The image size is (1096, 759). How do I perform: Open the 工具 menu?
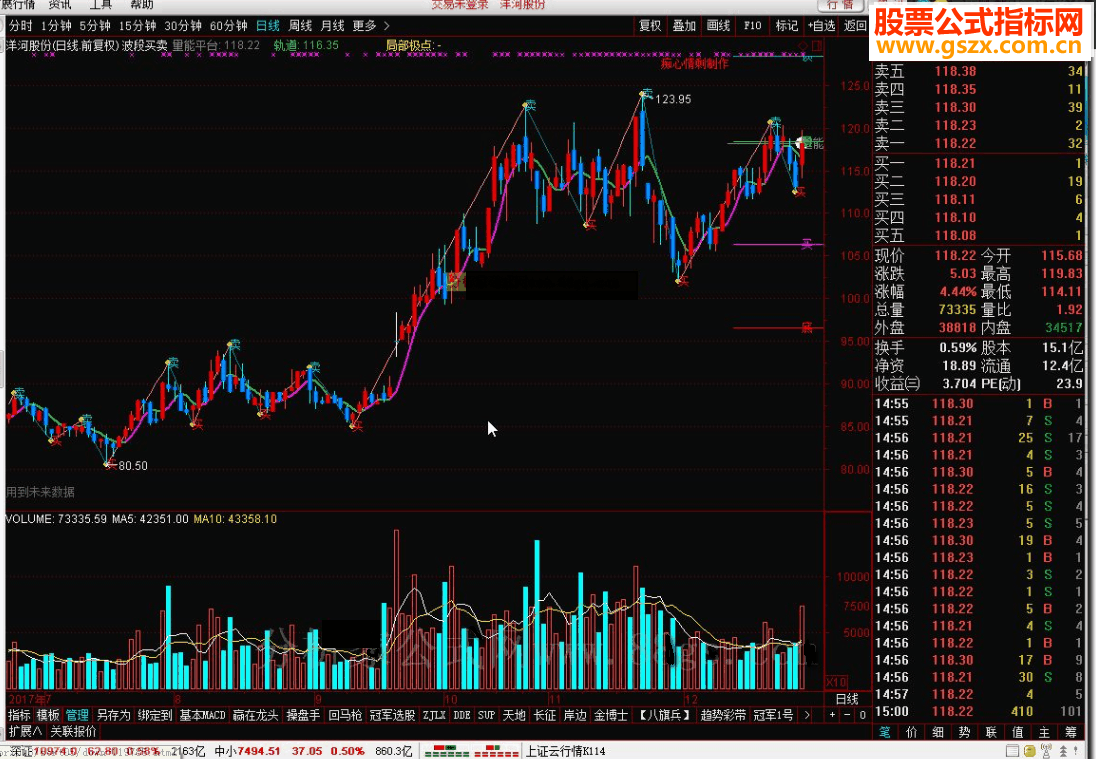101,5
